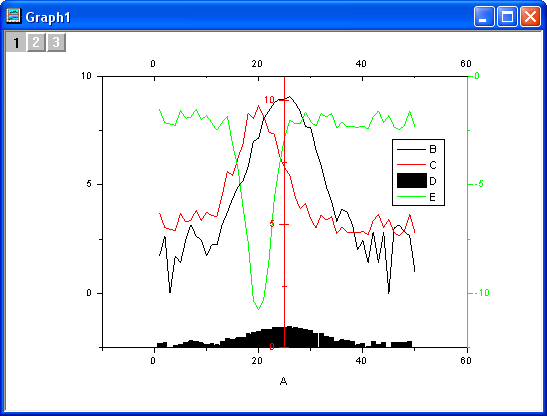The height and width of the screenshot is (416, 547).
Task: Click the top axis tick label 40
Action: [x=361, y=64]
